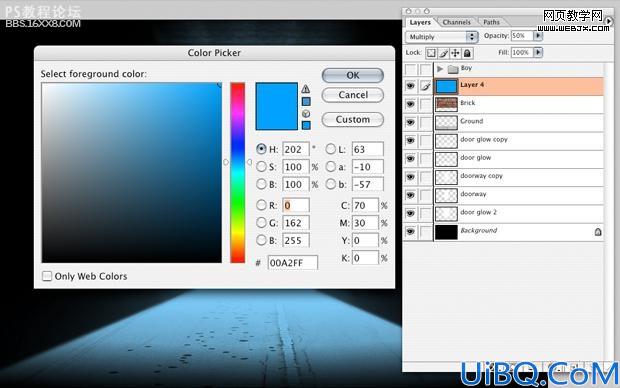Select the R red radio button
620x388 pixels.
coord(261,205)
